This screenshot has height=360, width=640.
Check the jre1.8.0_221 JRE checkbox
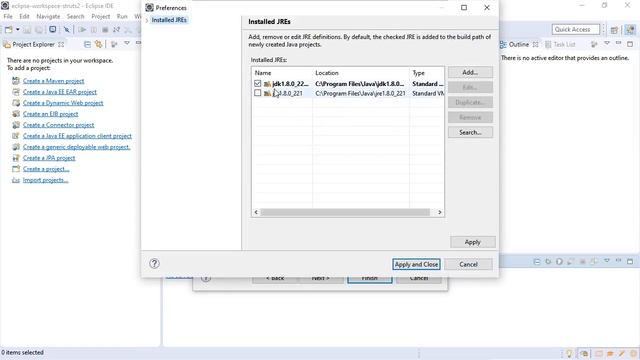(x=258, y=93)
